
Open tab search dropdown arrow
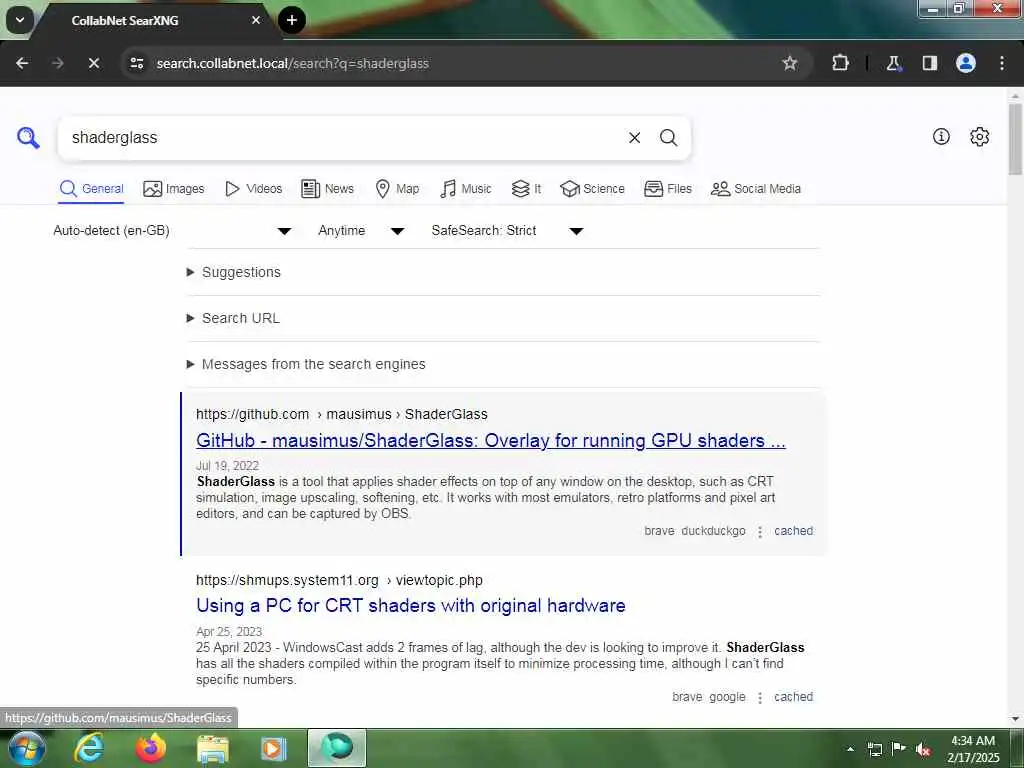click(x=20, y=20)
